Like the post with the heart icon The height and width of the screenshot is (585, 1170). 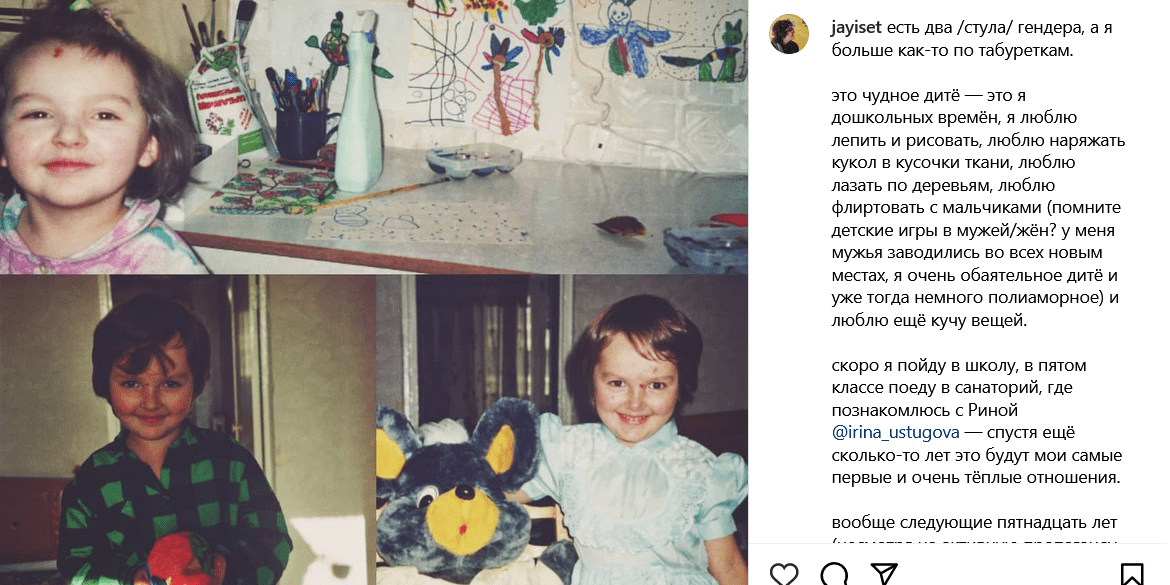pos(784,575)
